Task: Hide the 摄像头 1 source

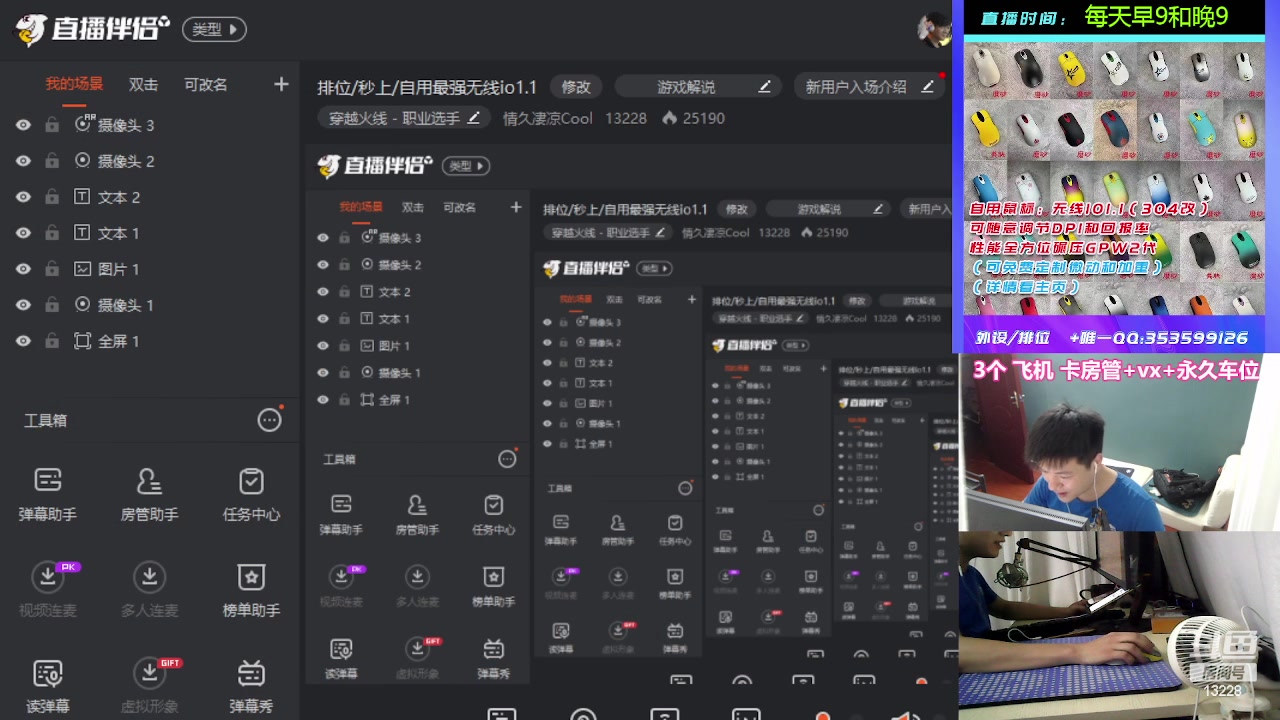Action: coord(23,305)
